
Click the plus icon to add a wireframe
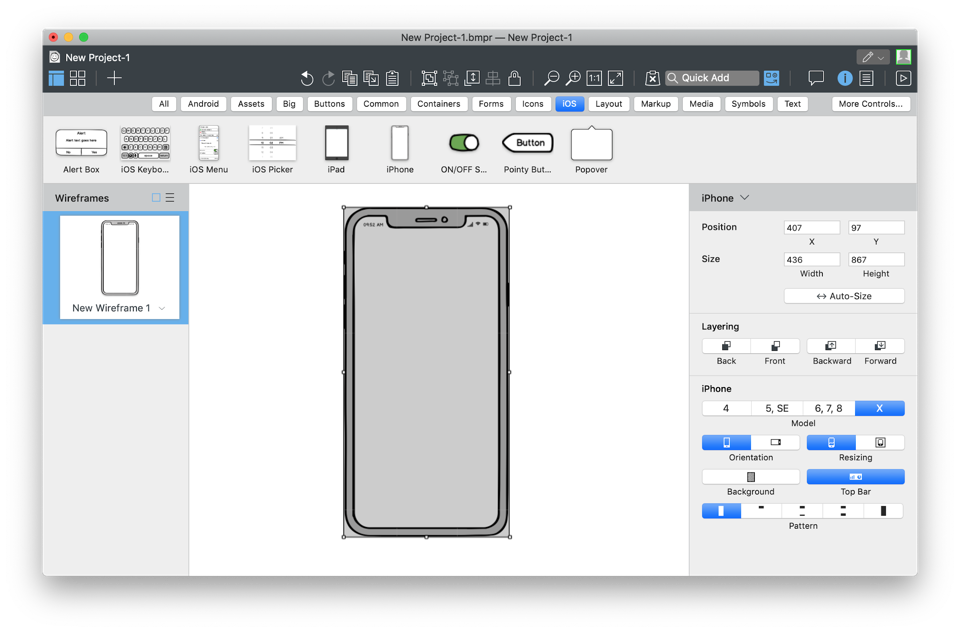click(x=115, y=78)
